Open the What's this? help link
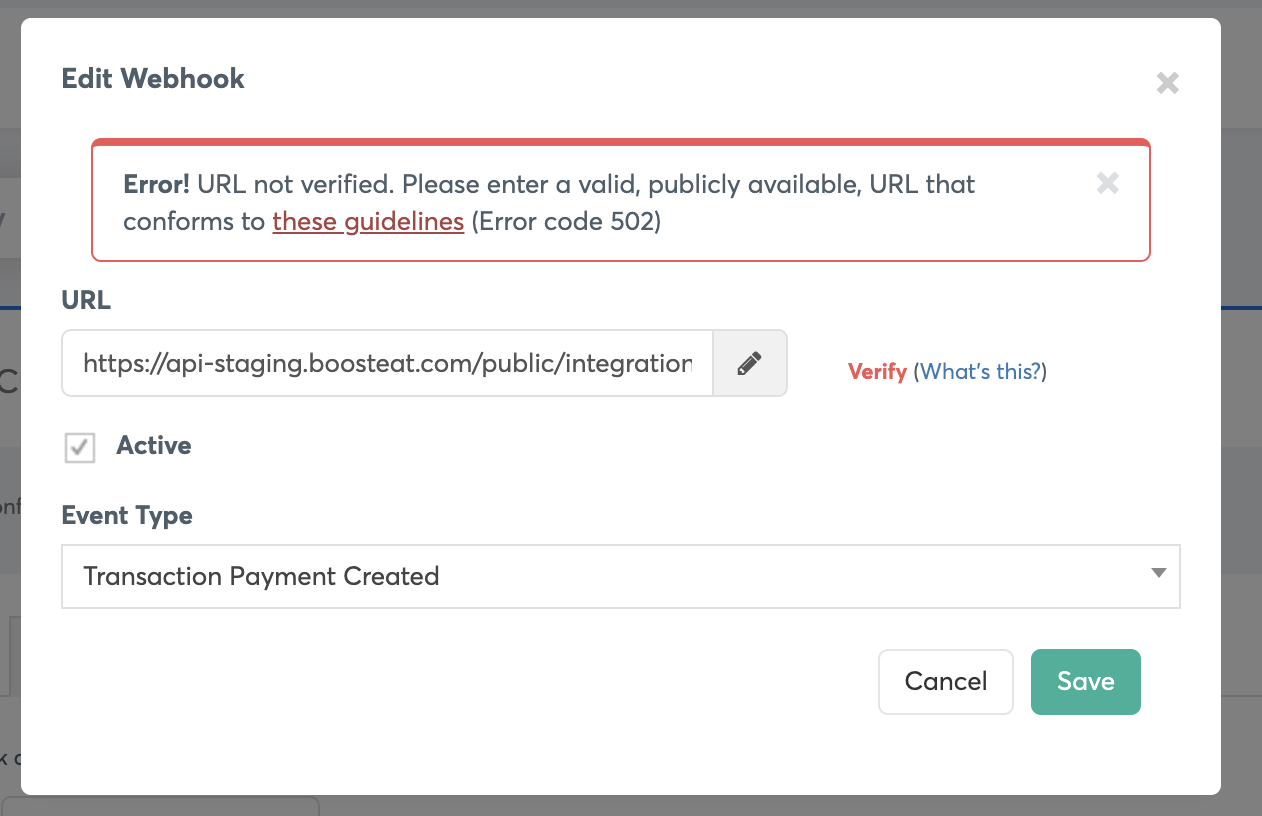Image resolution: width=1262 pixels, height=816 pixels. (x=981, y=371)
